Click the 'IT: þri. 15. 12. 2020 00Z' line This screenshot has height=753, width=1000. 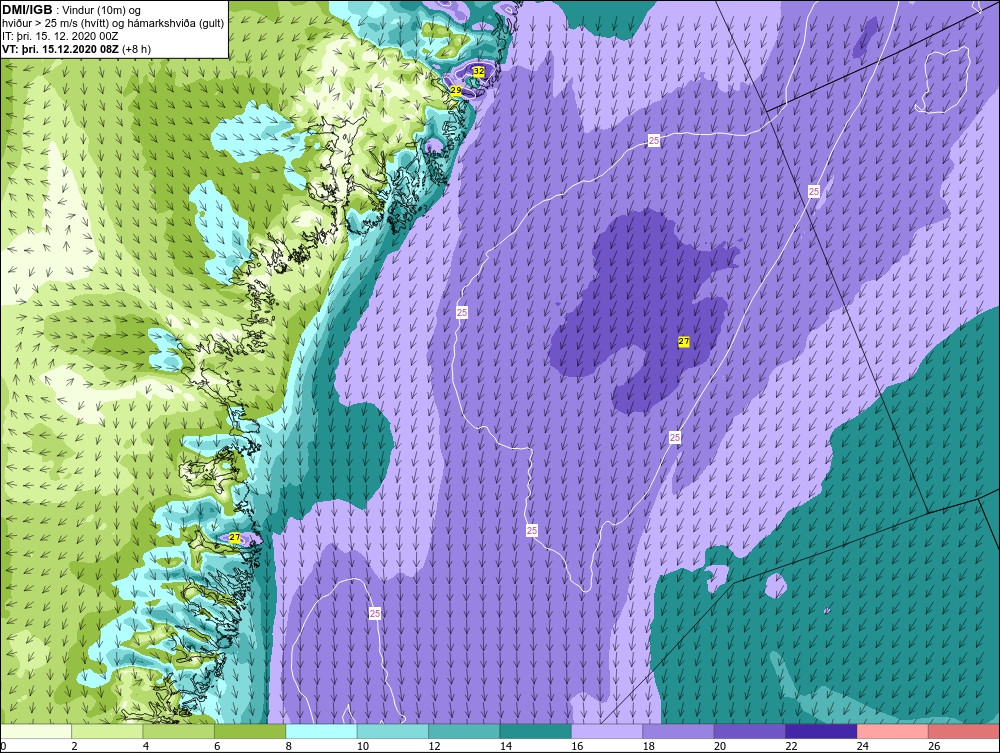pos(60,36)
